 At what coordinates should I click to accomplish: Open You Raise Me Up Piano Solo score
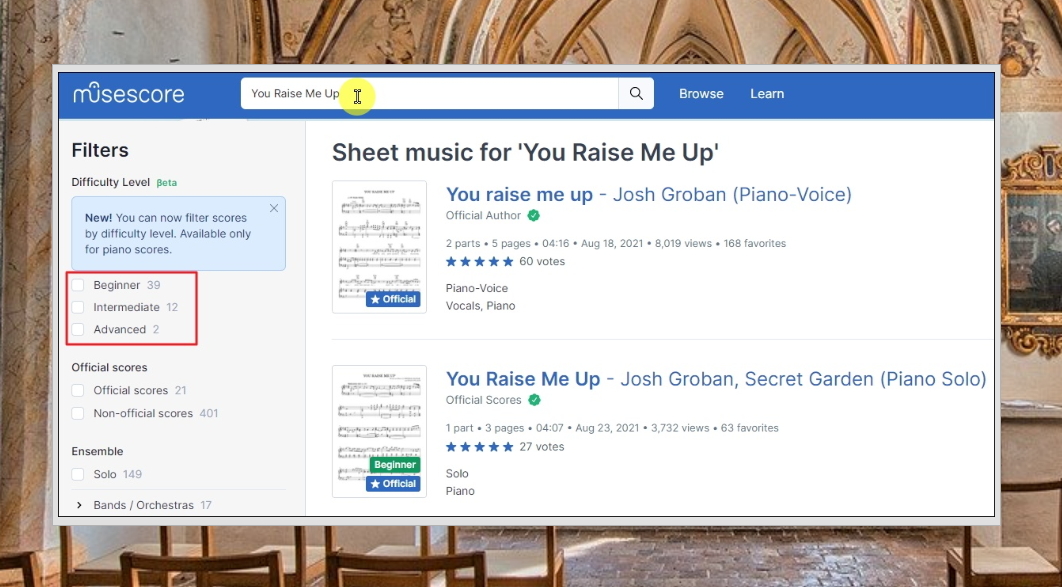coord(716,379)
